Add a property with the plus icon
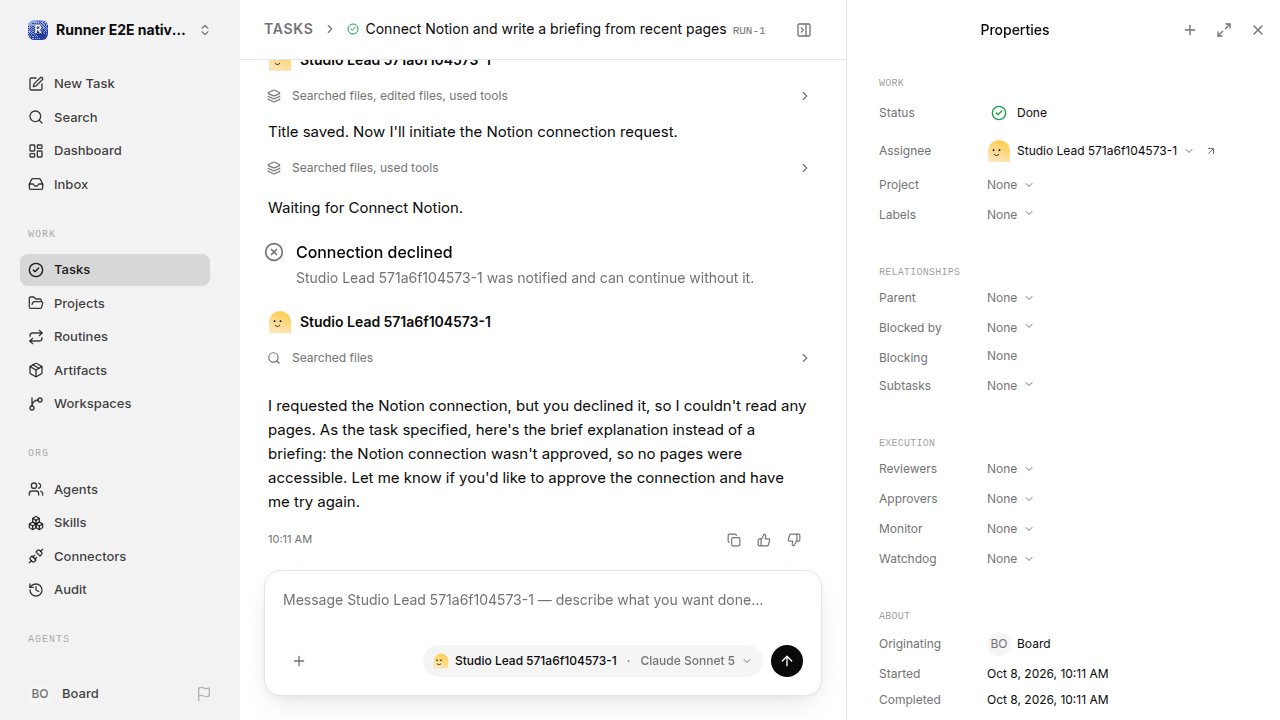1280x720 pixels. coord(1190,30)
